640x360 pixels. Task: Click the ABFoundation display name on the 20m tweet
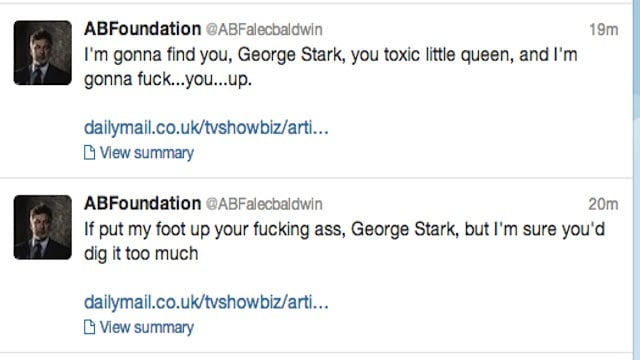[x=142, y=203]
